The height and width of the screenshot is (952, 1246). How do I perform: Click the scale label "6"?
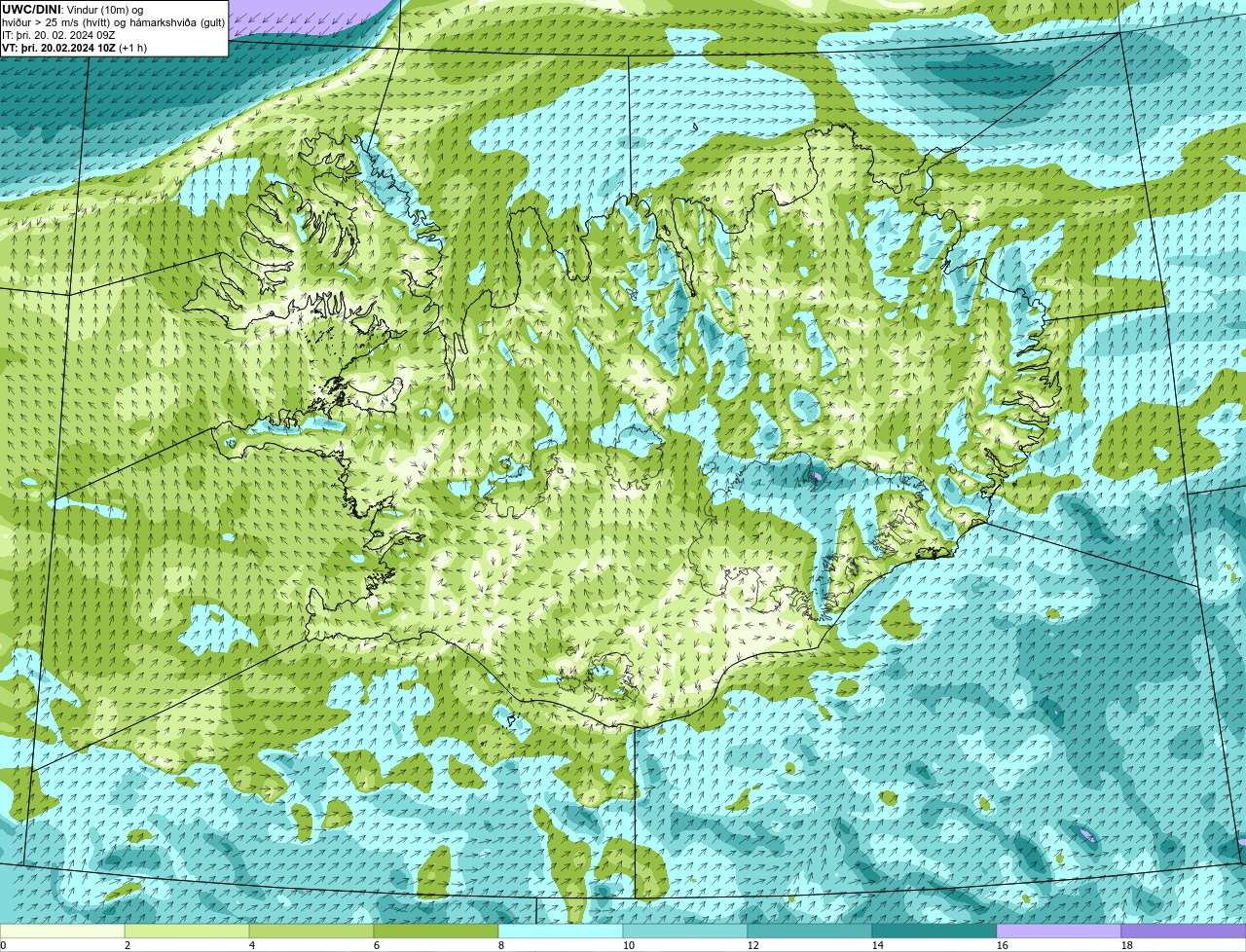point(377,945)
